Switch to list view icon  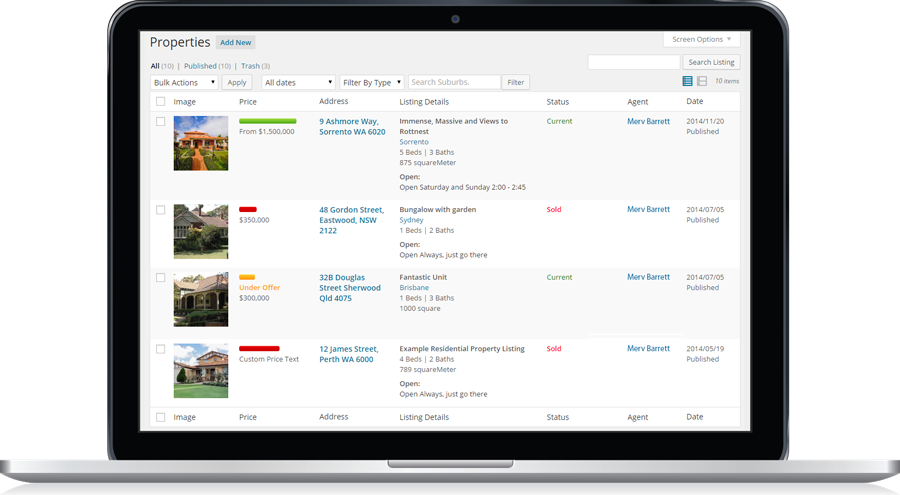(687, 81)
